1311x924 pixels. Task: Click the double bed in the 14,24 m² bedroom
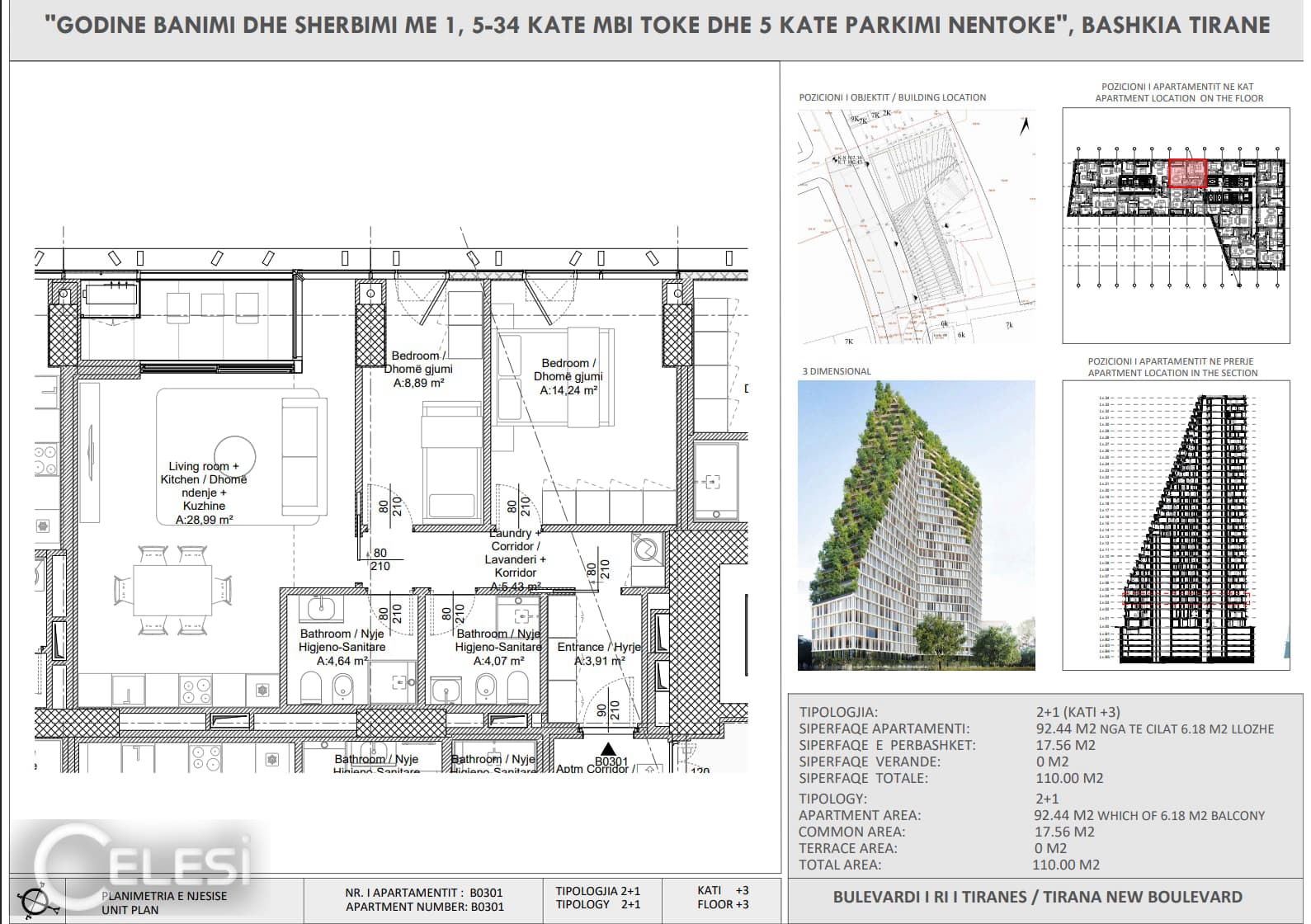555,377
